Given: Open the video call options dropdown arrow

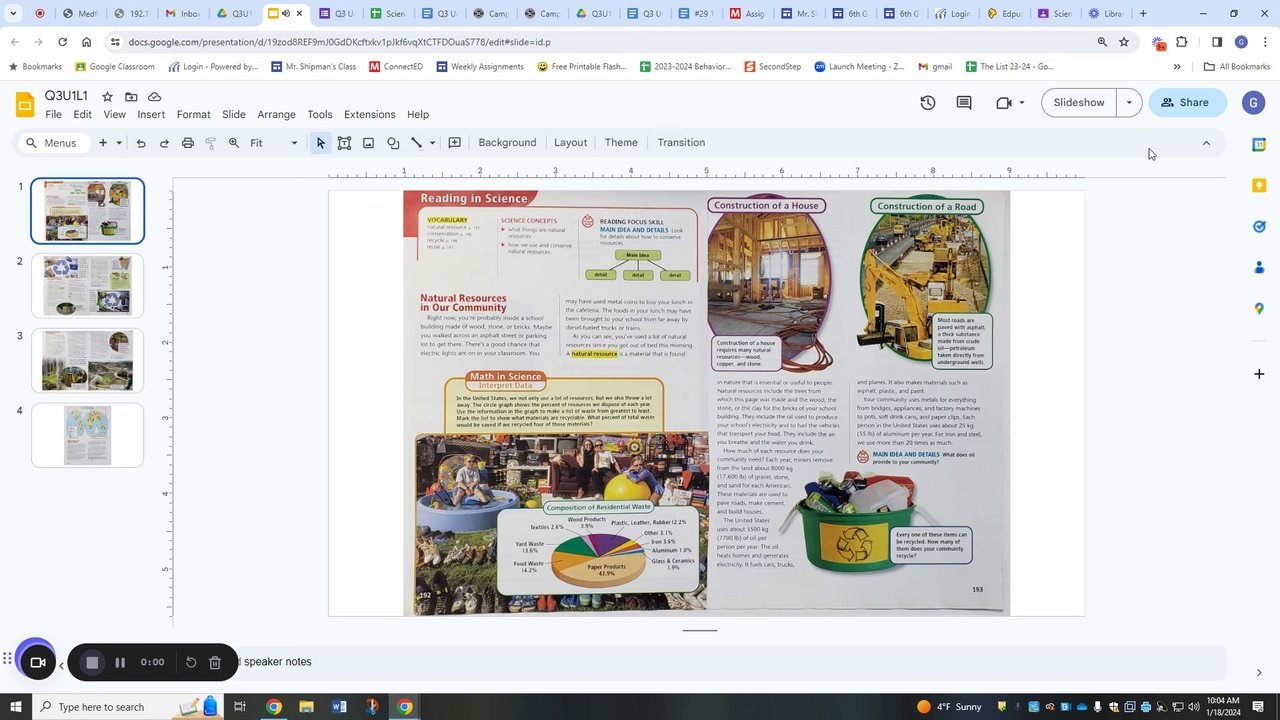Looking at the screenshot, I should 1022,102.
